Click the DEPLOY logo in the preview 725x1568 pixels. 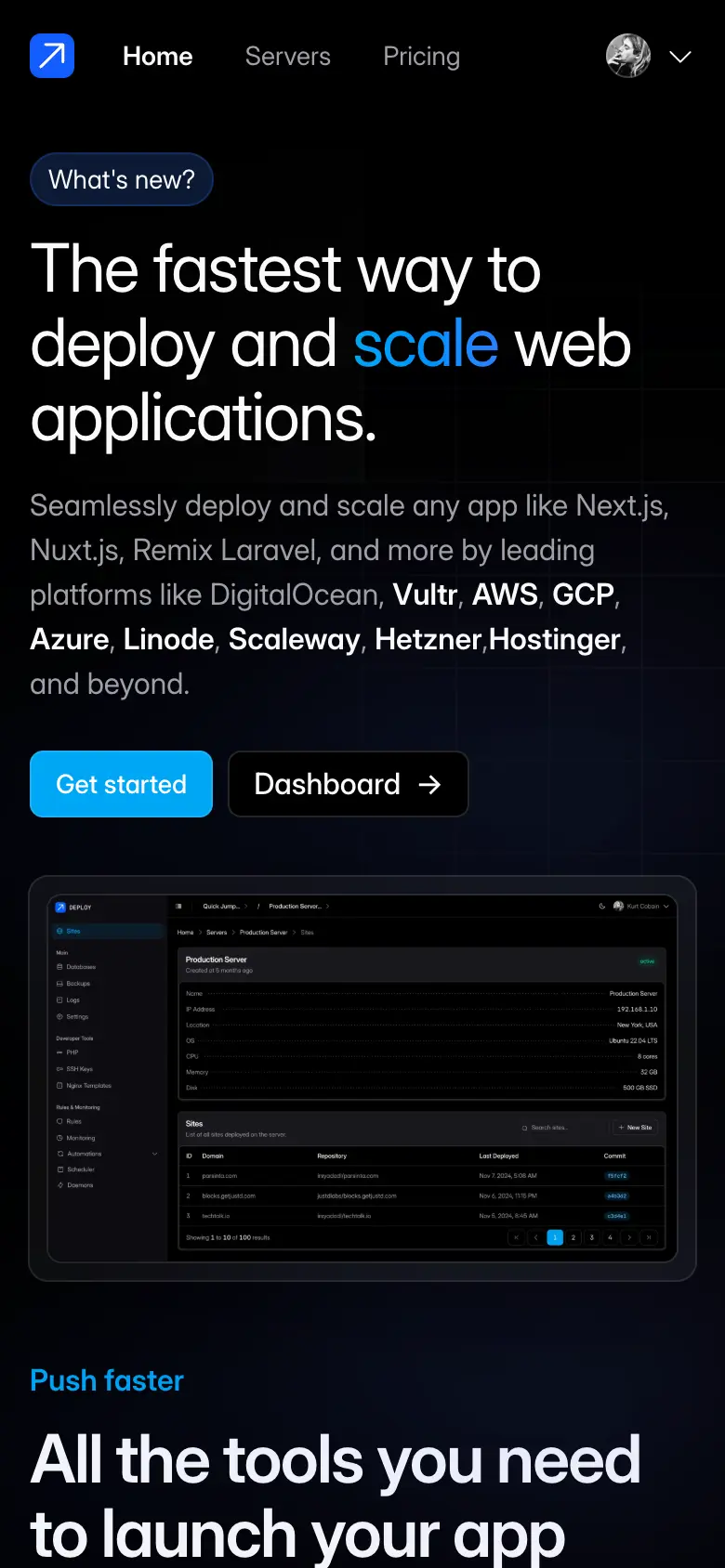point(73,908)
